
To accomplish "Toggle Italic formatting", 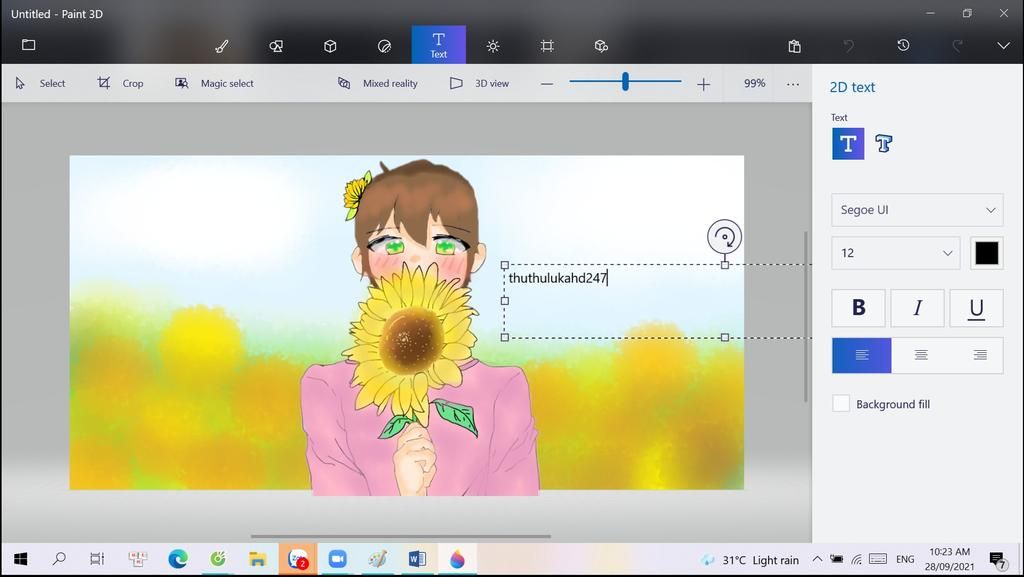I will click(x=917, y=307).
